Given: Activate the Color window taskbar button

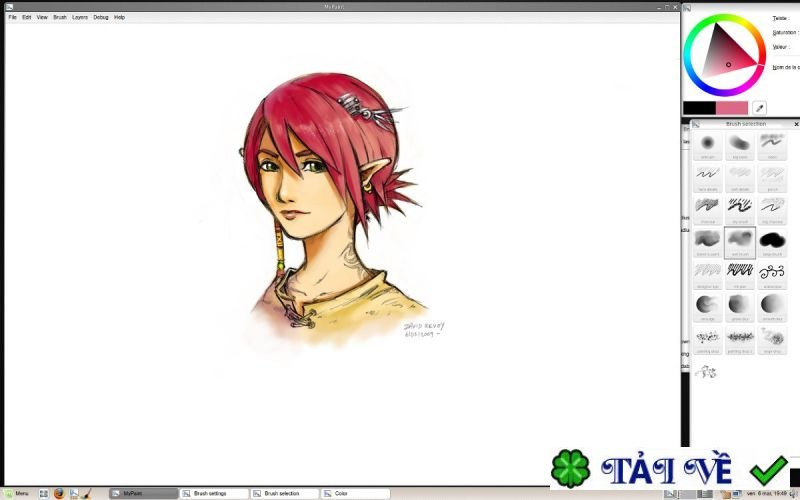Looking at the screenshot, I should (355, 493).
